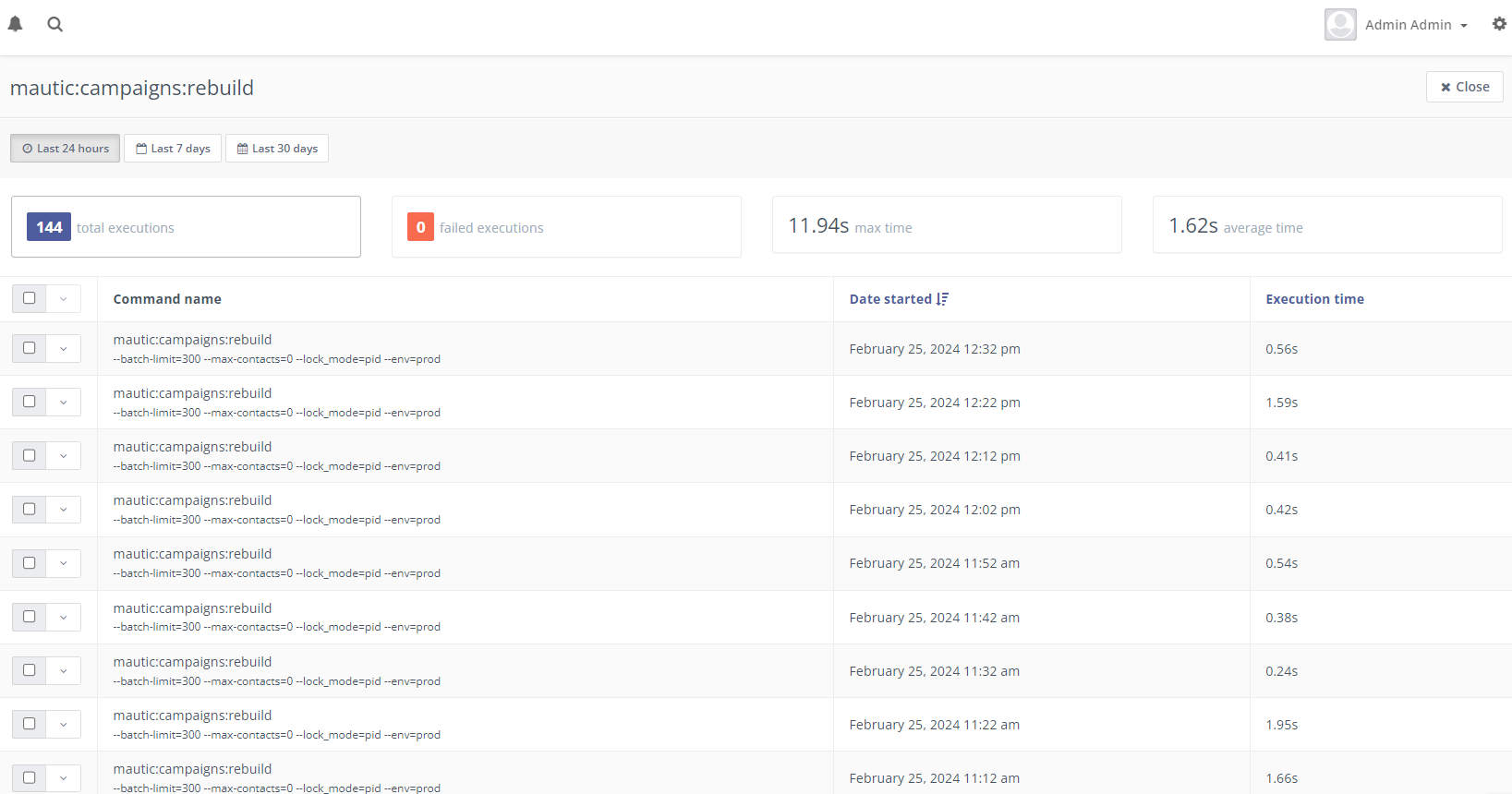Open the command started at 11:52 am
The height and width of the screenshot is (794, 1512).
(192, 554)
